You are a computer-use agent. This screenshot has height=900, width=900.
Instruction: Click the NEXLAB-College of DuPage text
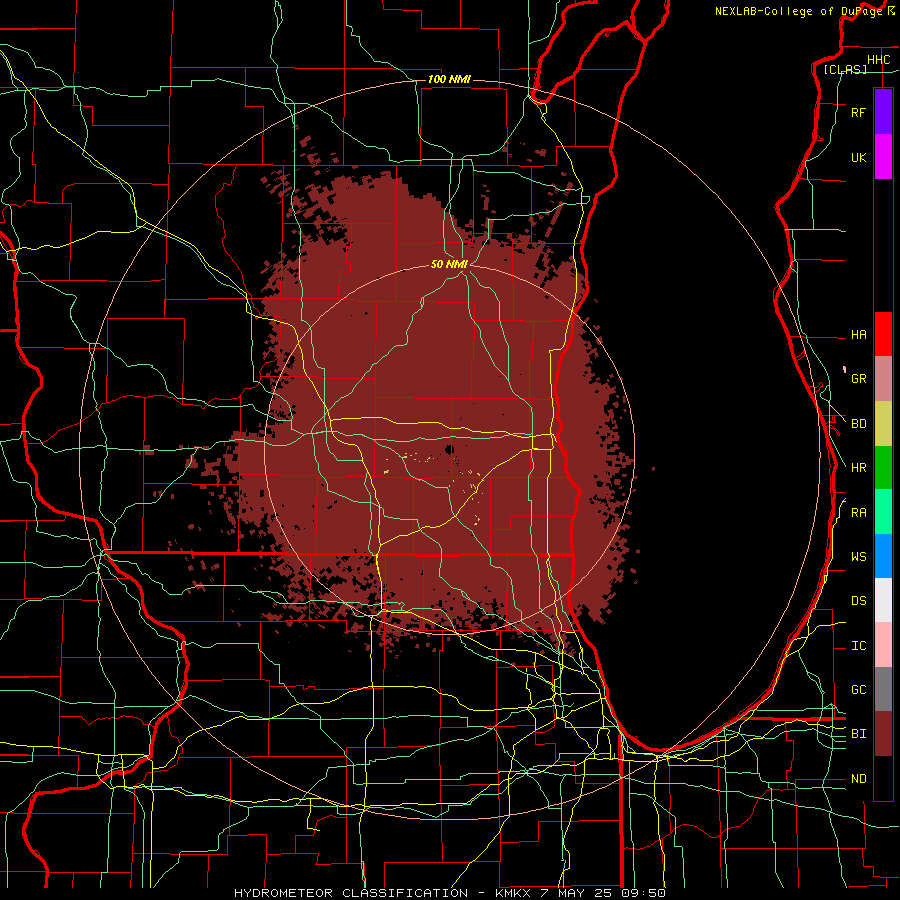(798, 11)
